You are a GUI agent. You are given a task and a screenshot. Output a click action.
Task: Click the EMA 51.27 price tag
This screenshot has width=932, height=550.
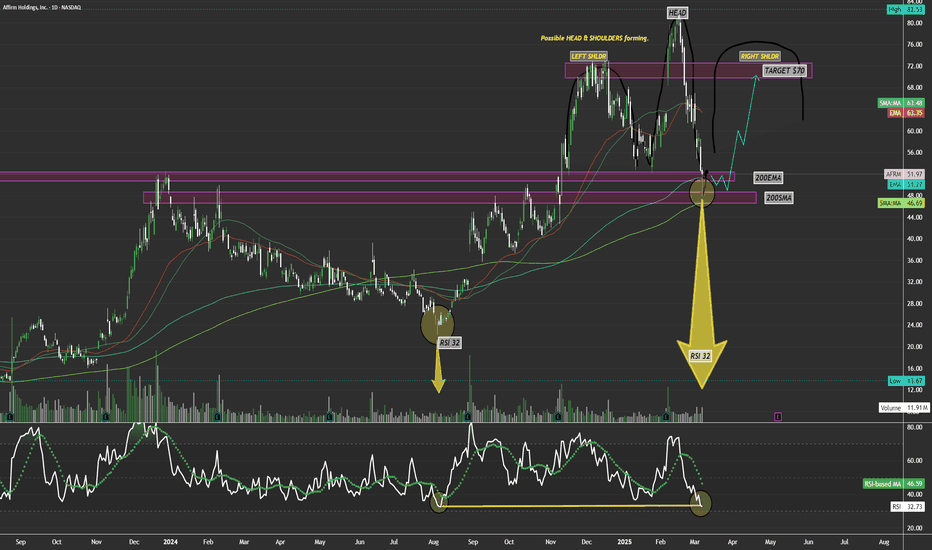905,185
